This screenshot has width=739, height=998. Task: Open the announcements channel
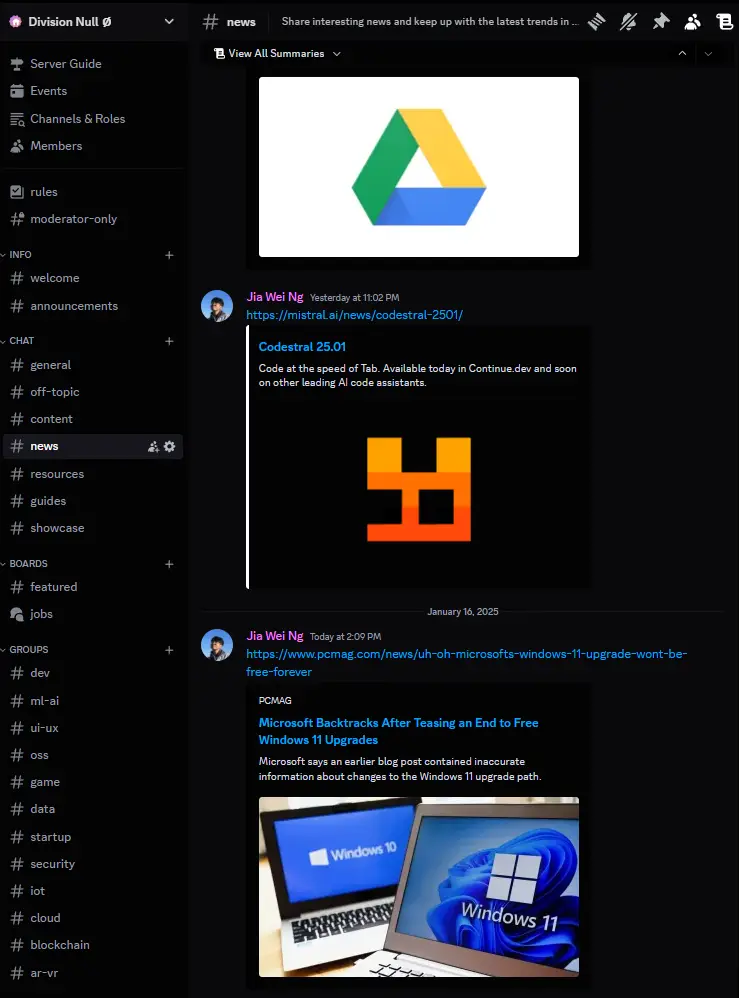pyautogui.click(x=93, y=306)
